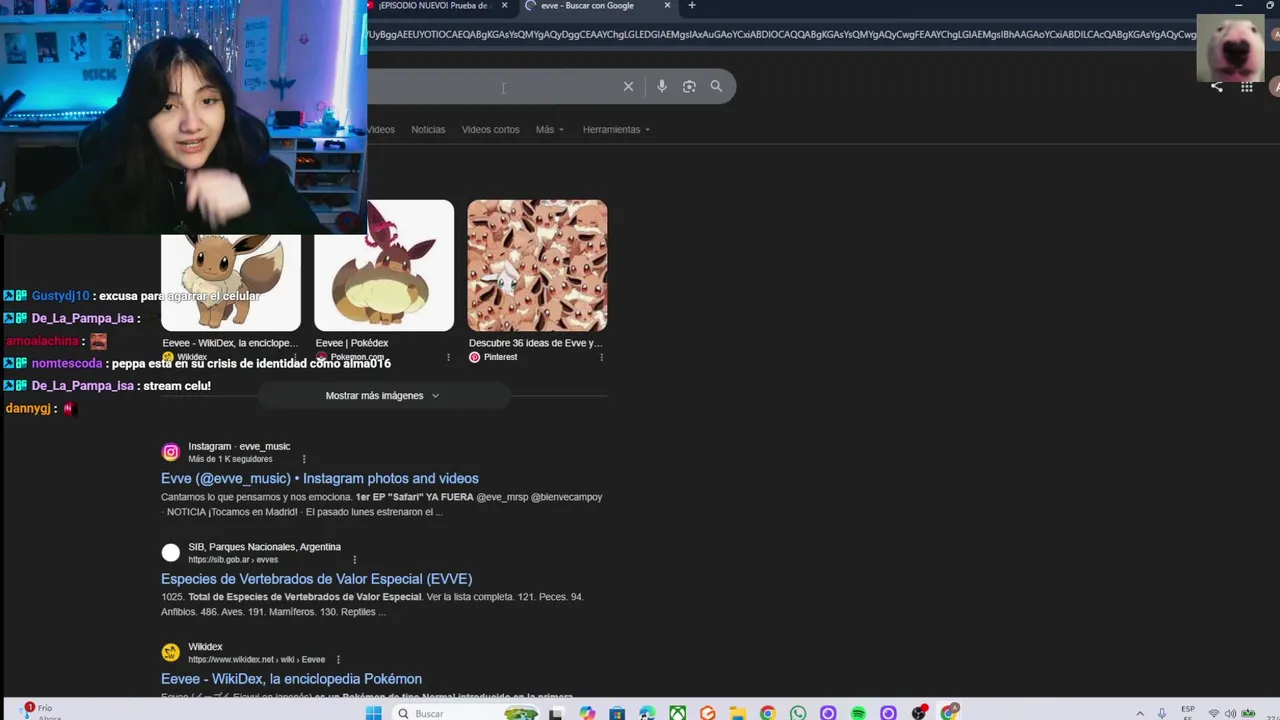Open the Eevee Pokédex image thumbnail
This screenshot has height=720, width=1280.
point(384,265)
